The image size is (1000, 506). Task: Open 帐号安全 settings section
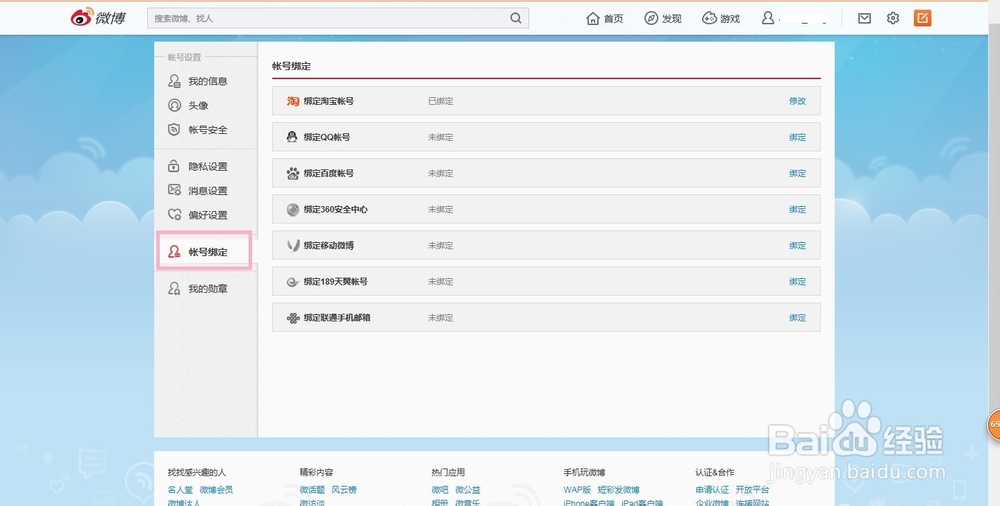(208, 130)
